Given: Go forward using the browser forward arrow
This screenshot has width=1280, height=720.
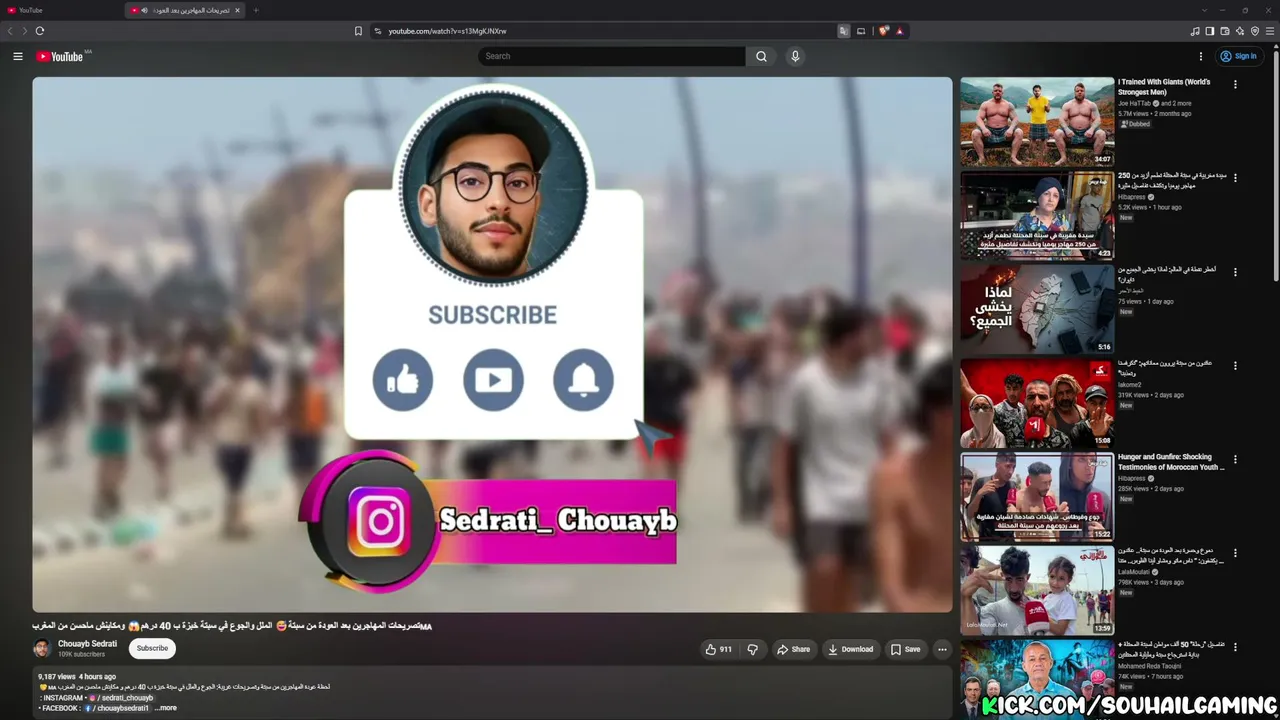Looking at the screenshot, I should (x=24, y=31).
